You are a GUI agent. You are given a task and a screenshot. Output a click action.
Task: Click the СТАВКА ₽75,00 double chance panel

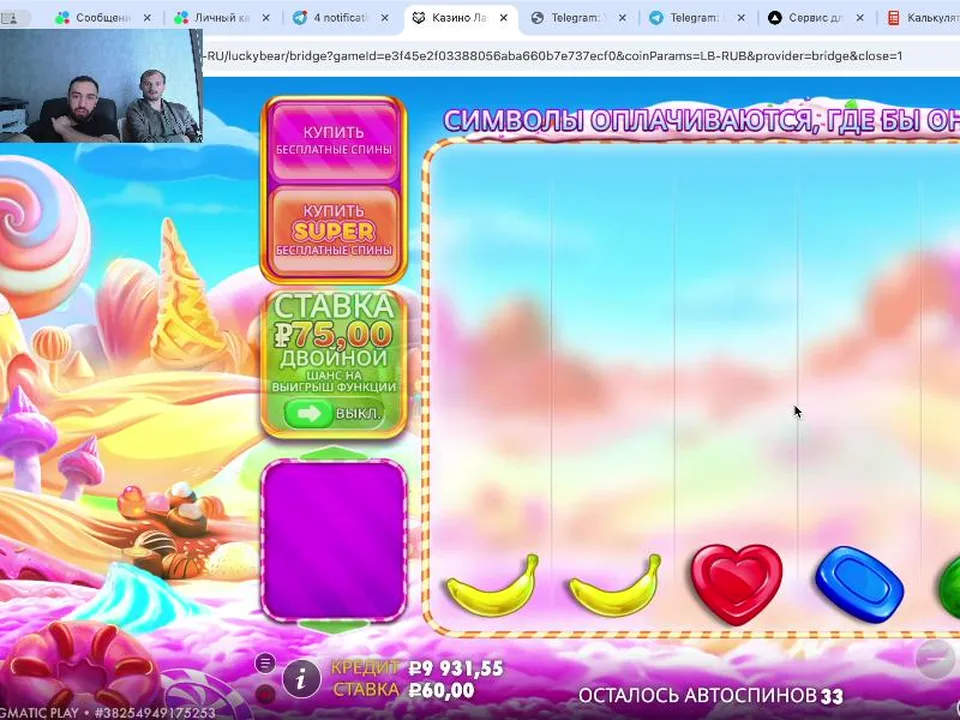tap(334, 364)
